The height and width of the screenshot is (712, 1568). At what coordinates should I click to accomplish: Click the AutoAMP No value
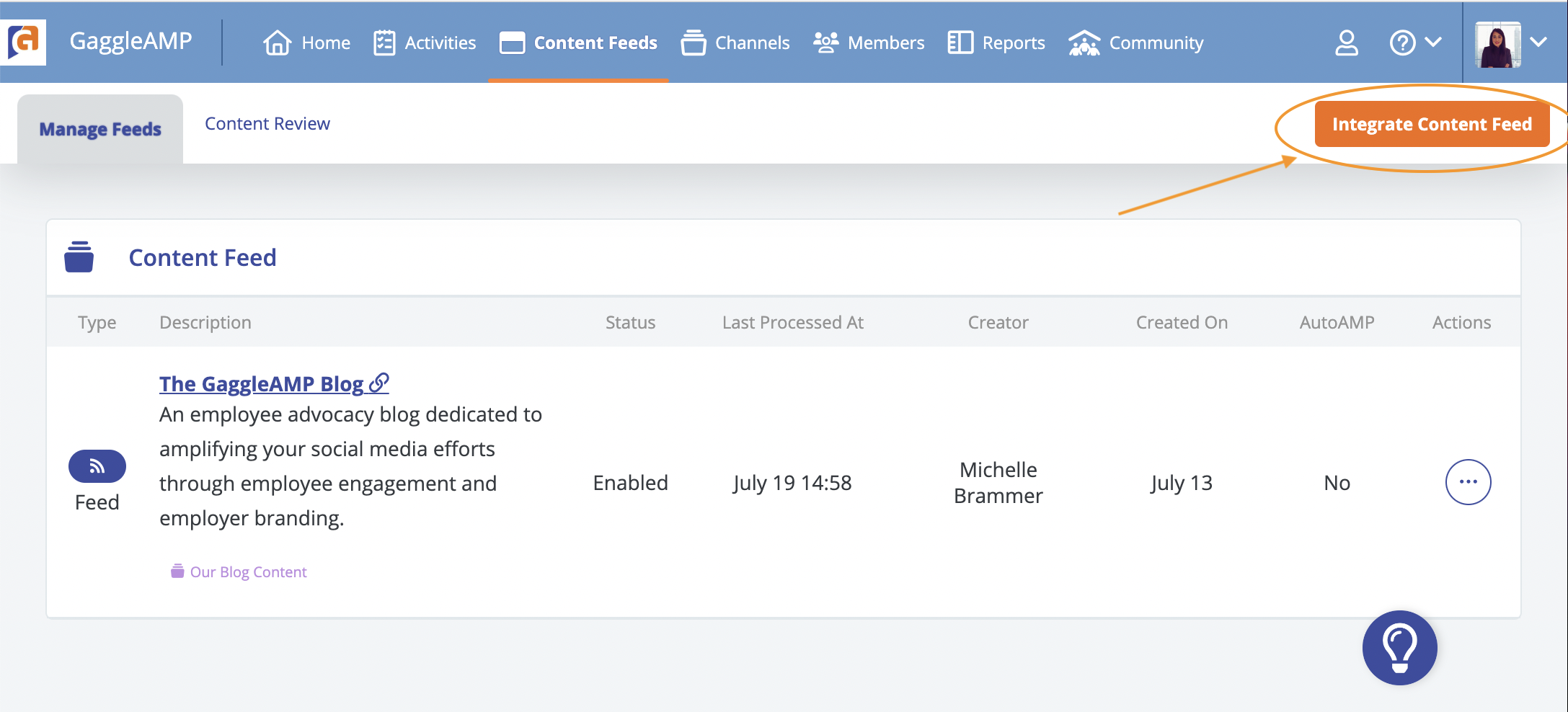1337,482
